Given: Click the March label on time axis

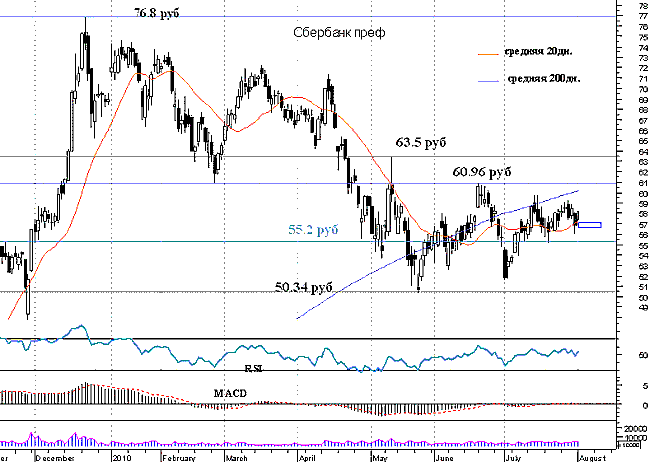Looking at the screenshot, I should [236, 458].
